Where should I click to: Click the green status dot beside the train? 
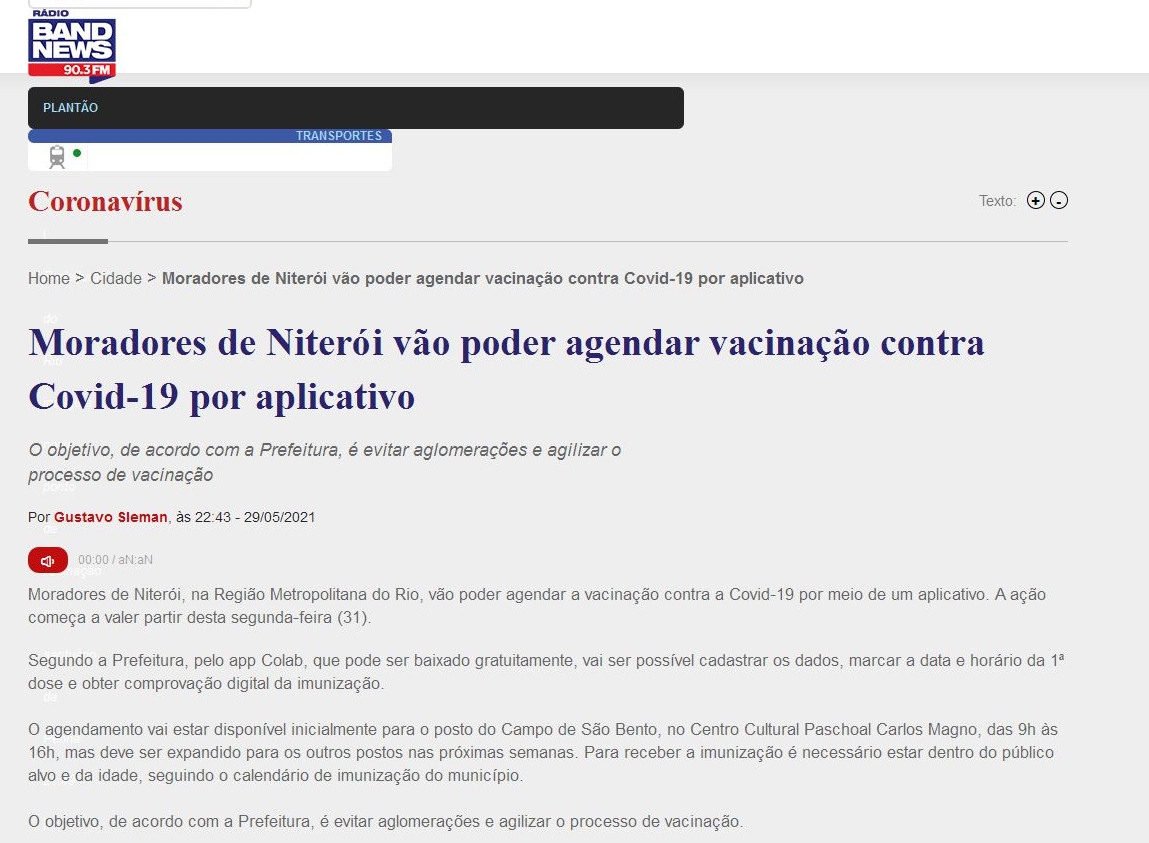[77, 153]
